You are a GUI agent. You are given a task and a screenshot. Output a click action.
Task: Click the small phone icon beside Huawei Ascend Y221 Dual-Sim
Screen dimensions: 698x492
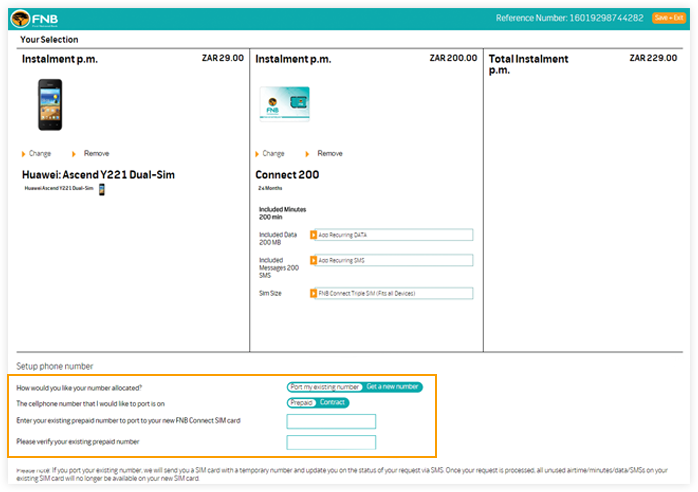point(101,189)
